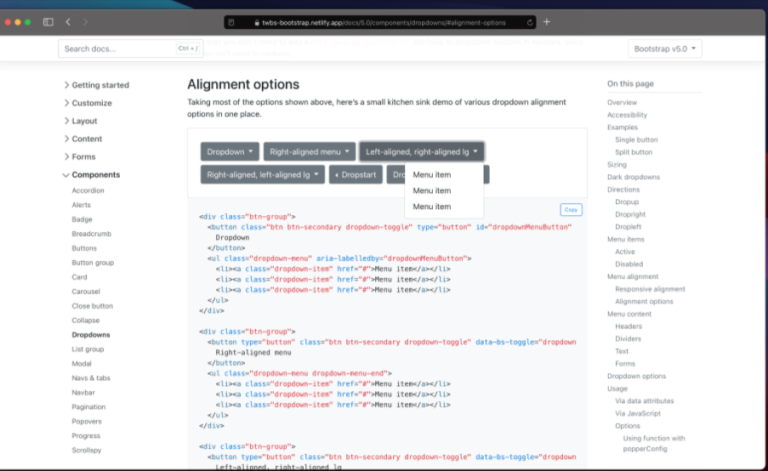Jump to Using function with popperConfig
Image resolution: width=768 pixels, height=471 pixels.
(654, 444)
